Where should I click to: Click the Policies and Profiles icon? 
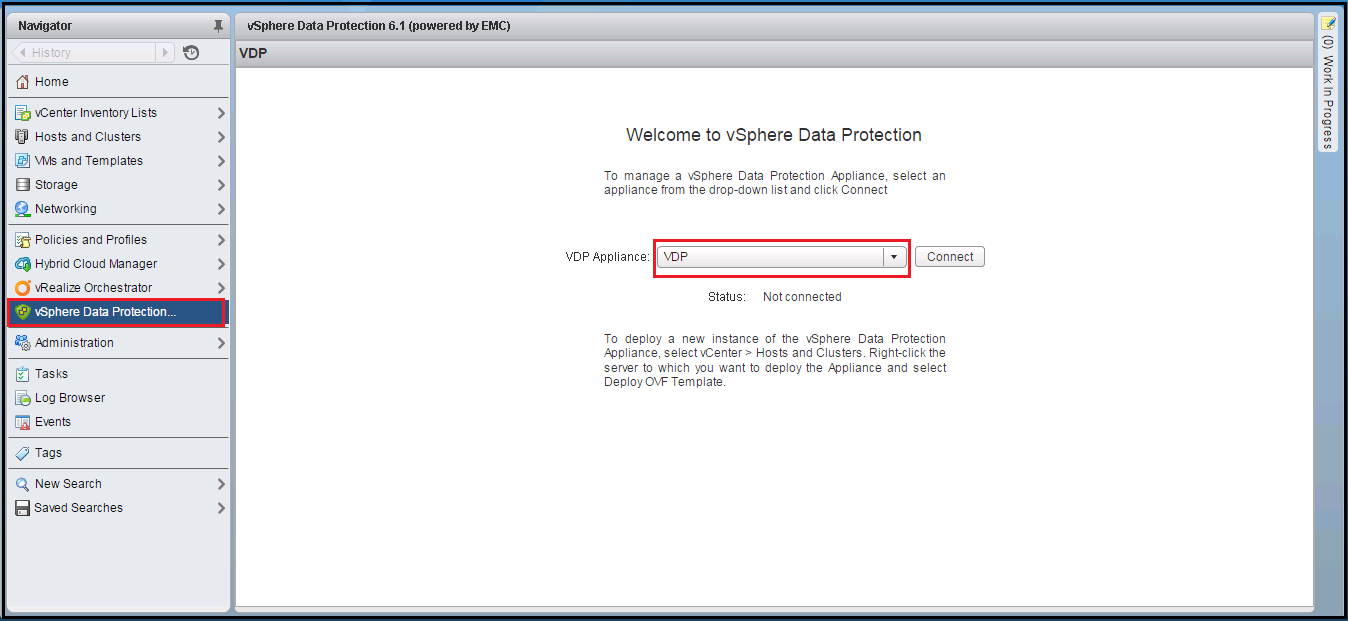click(x=23, y=240)
